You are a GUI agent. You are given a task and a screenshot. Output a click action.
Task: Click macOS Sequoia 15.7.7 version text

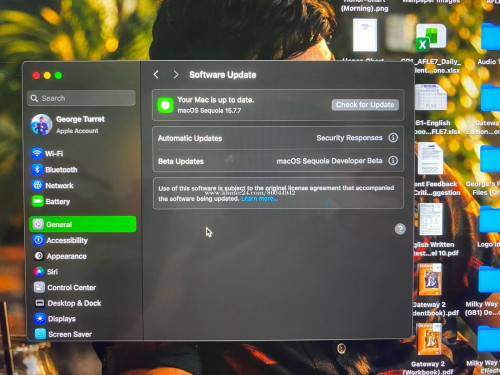[x=209, y=110]
